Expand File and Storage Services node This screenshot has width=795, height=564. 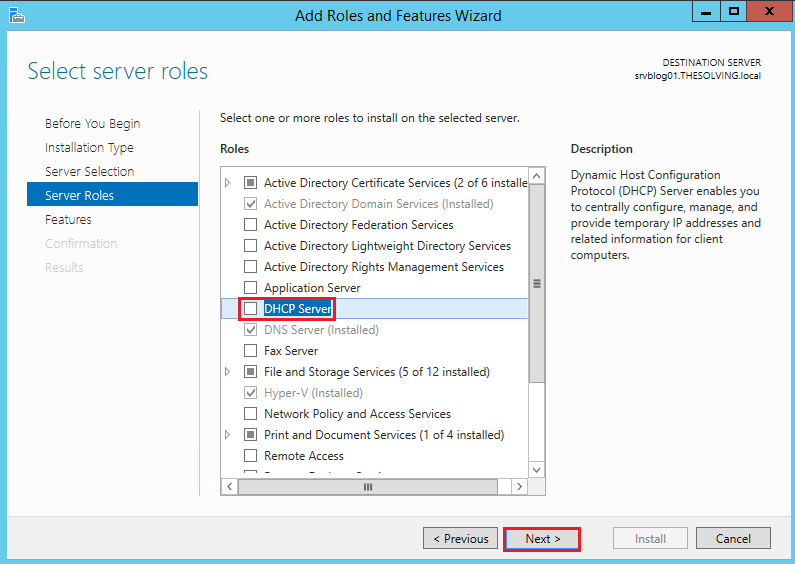coord(228,372)
